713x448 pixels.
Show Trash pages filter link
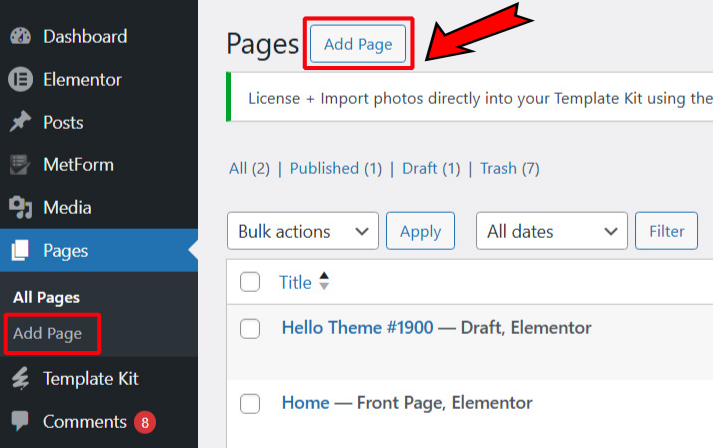coord(497,168)
